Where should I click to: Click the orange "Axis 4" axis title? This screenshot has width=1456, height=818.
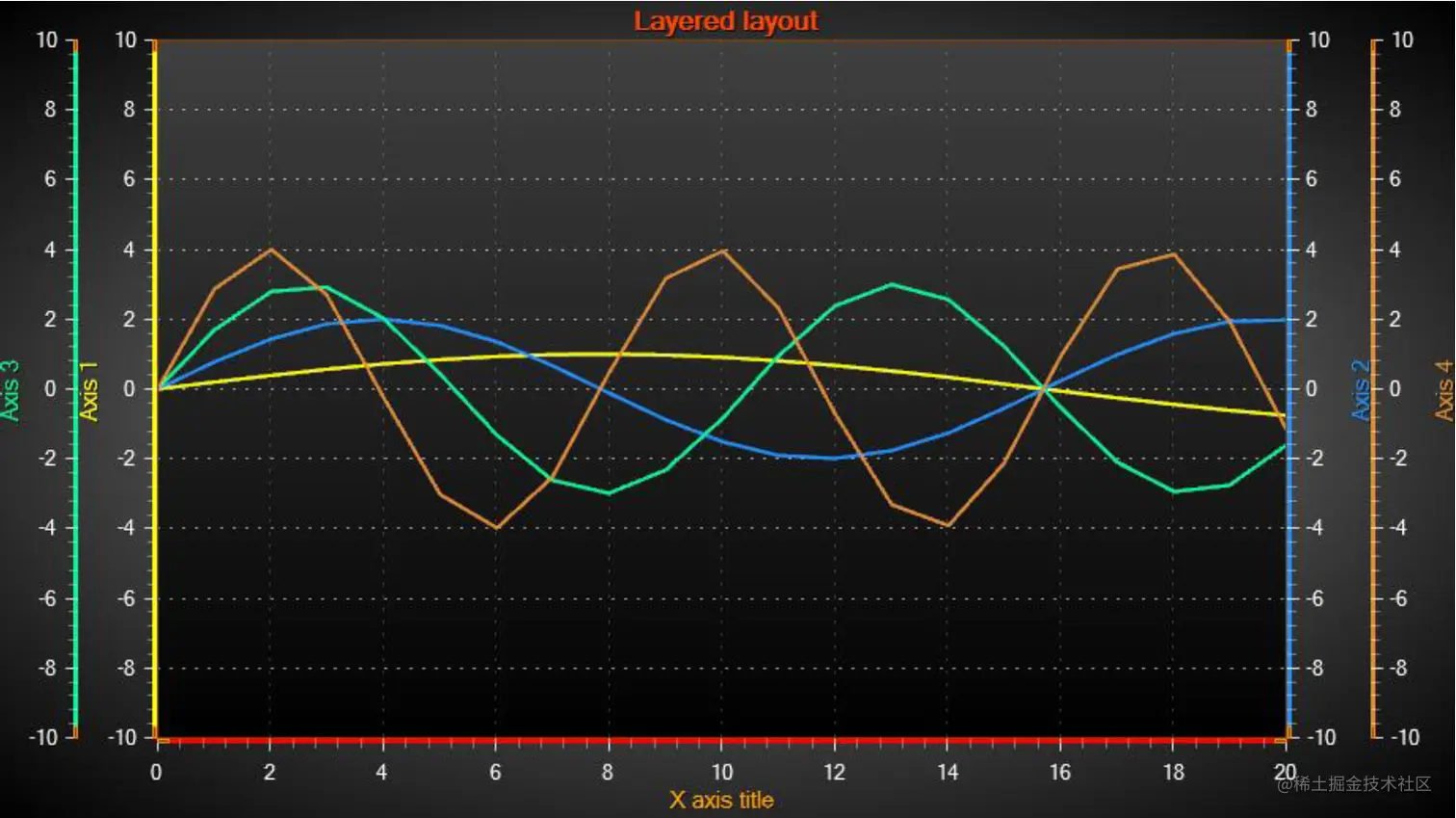tap(1443, 390)
